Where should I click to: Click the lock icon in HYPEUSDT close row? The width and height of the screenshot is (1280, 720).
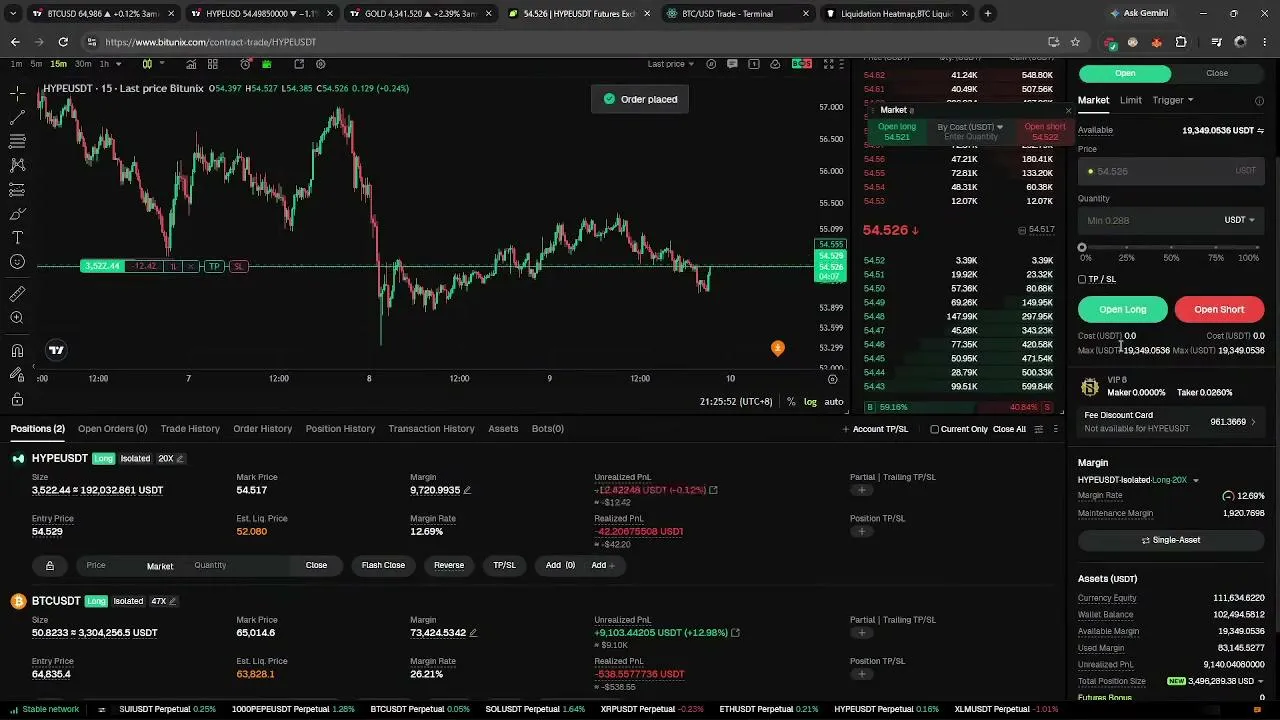[49, 566]
